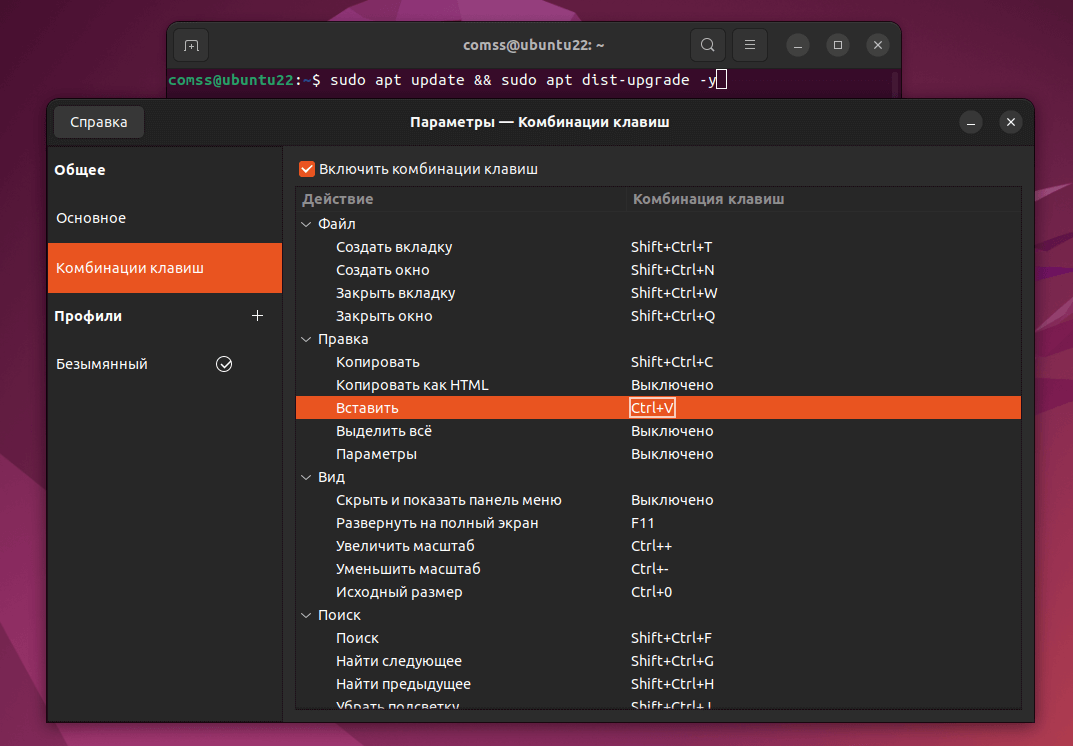
Task: Minimize the Параметры preferences dialog
Action: [971, 122]
